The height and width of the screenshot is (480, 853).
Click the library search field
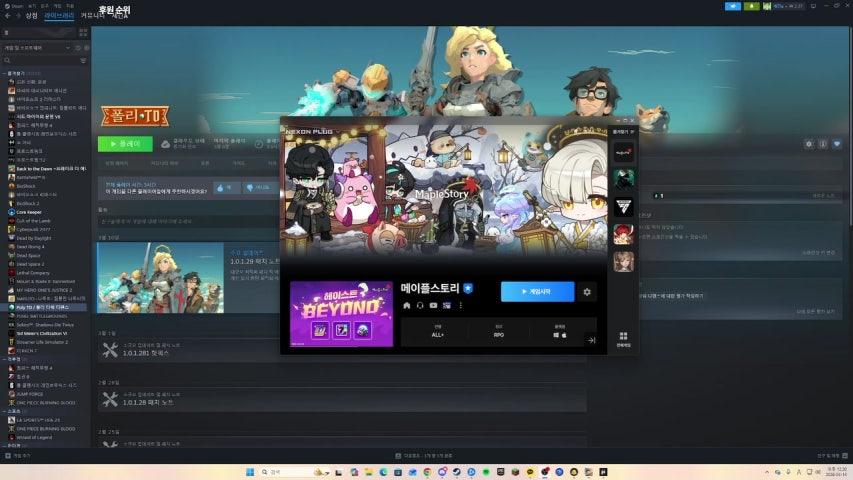point(41,60)
